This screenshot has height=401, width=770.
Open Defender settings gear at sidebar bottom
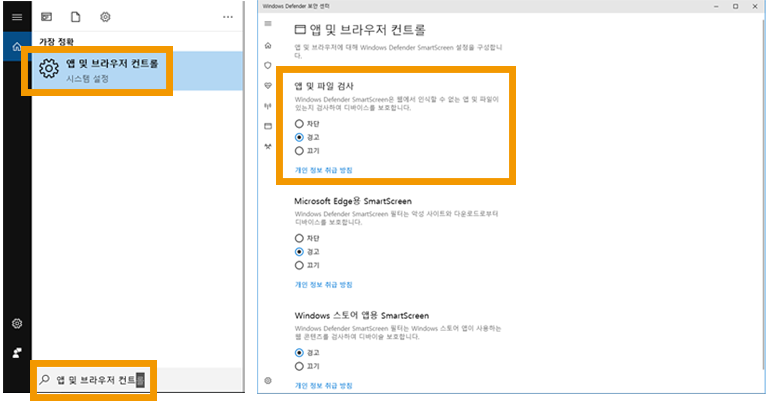click(268, 380)
